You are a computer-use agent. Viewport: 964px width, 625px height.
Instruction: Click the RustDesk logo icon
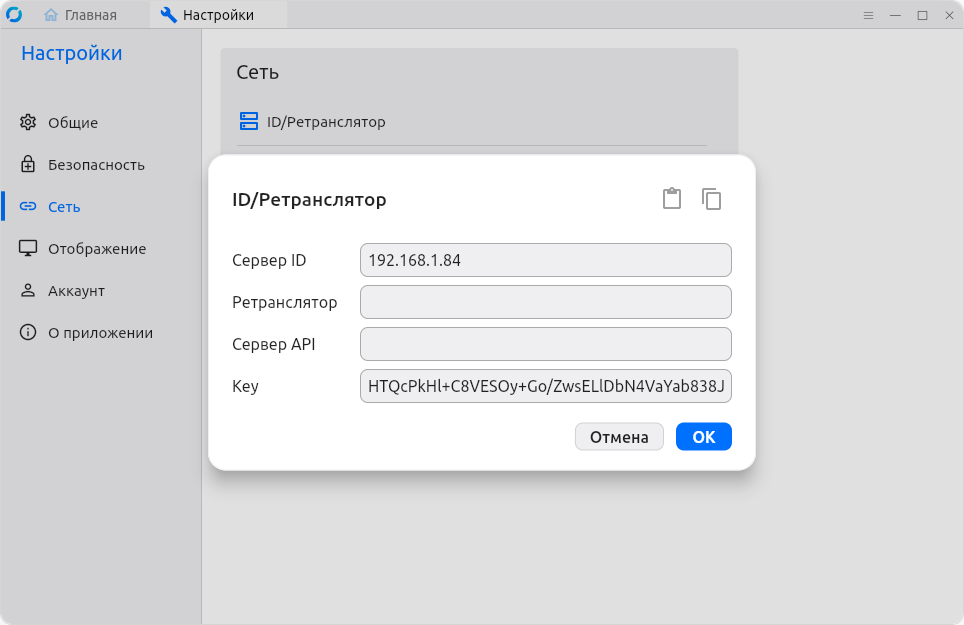(14, 15)
